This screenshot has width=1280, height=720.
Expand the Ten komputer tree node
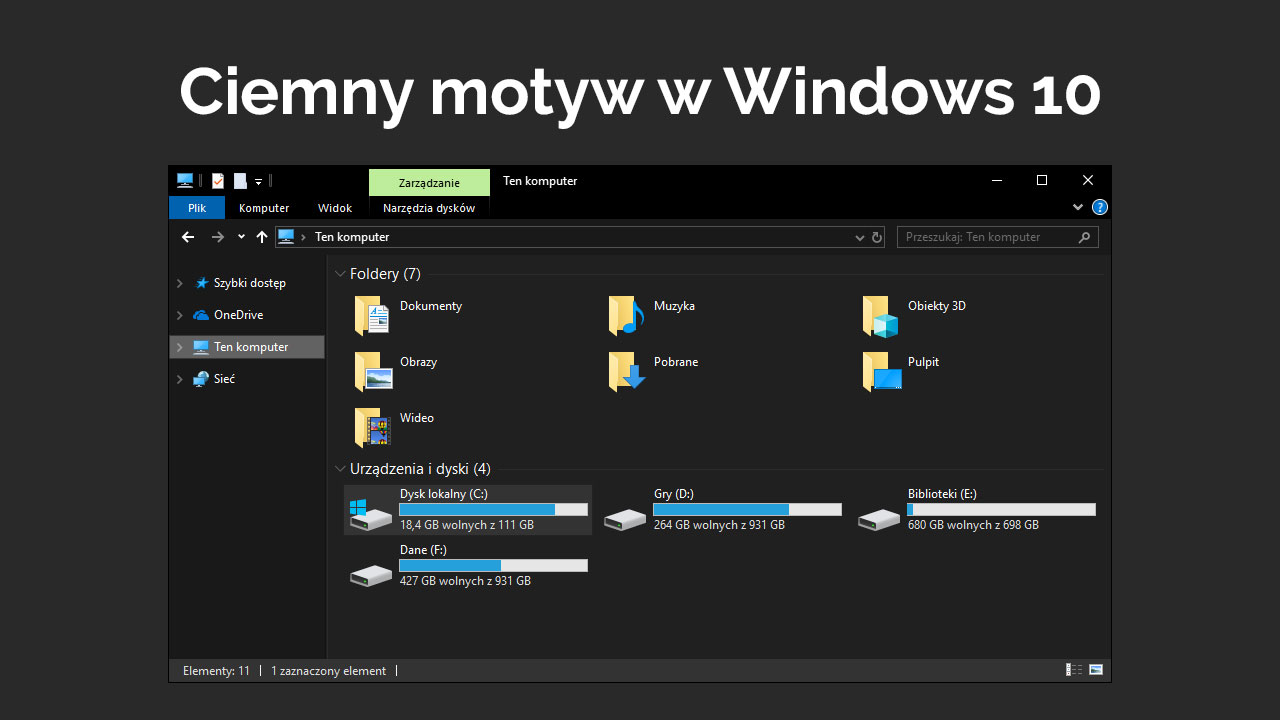[180, 347]
